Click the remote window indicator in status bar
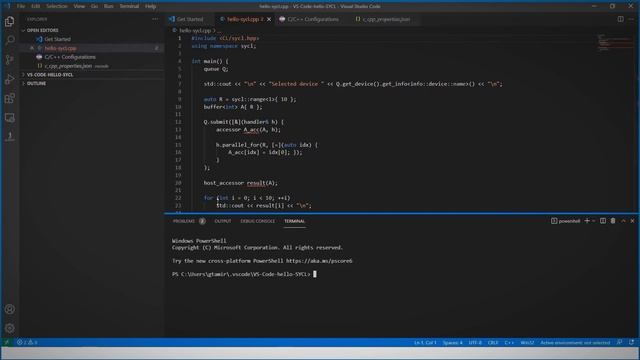Image resolution: width=640 pixels, height=360 pixels. click(6, 342)
